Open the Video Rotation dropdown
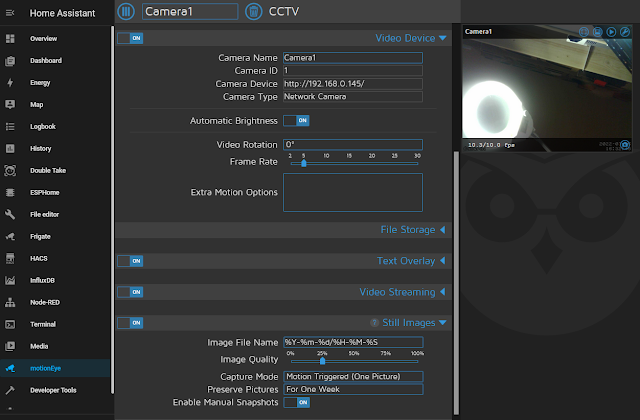This screenshot has width=640, height=420. [x=353, y=144]
